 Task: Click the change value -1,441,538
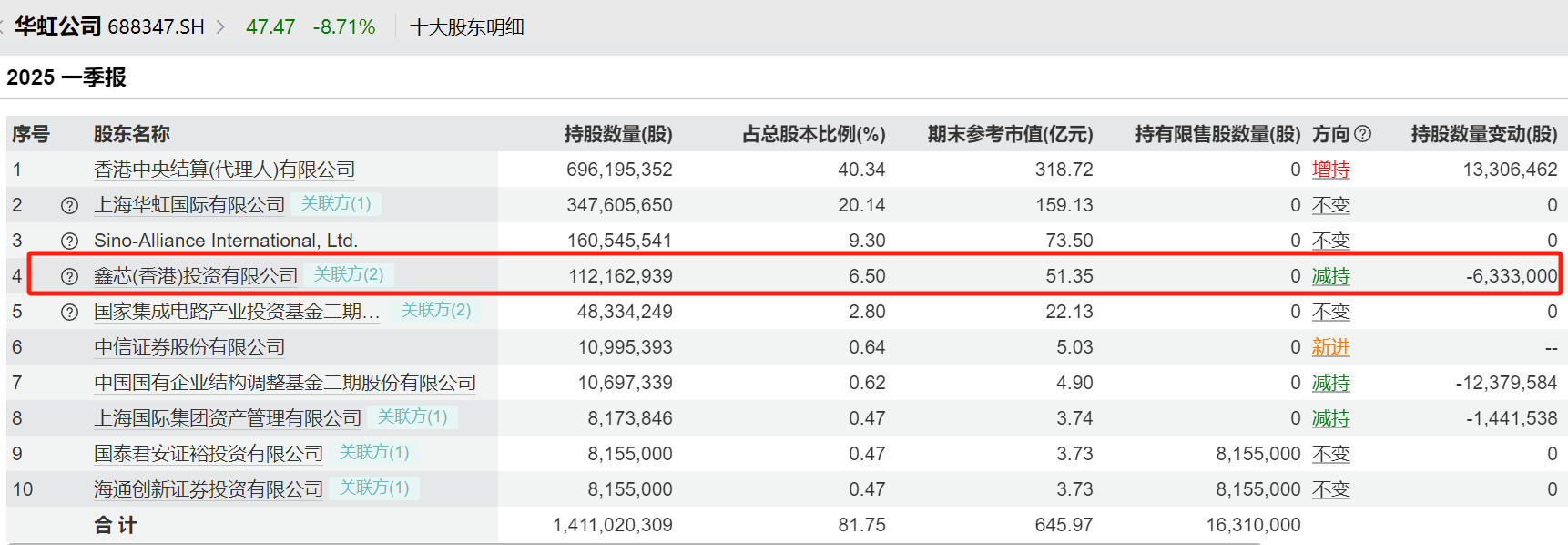1512,418
